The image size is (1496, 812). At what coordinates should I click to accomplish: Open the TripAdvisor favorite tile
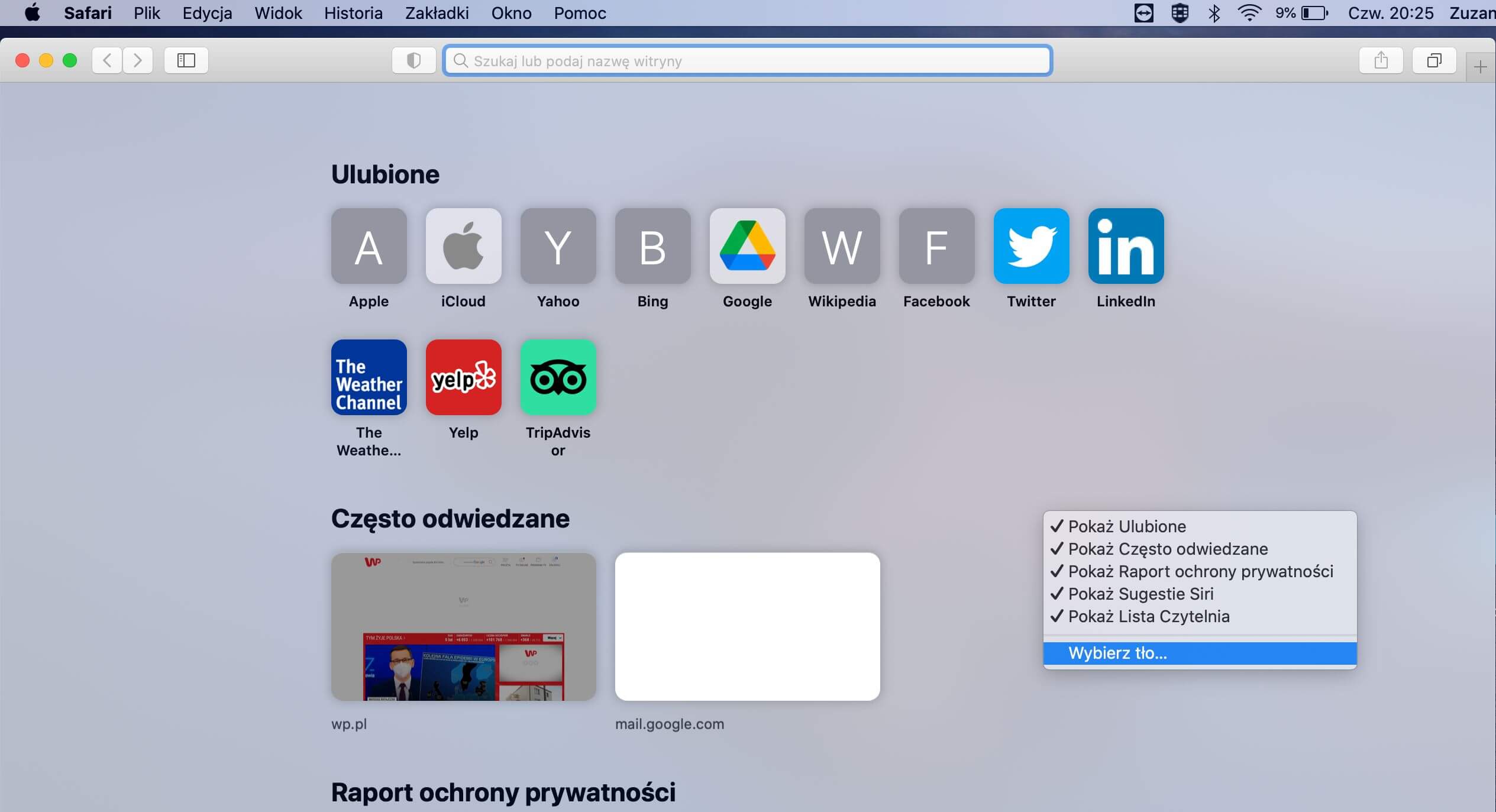[558, 377]
